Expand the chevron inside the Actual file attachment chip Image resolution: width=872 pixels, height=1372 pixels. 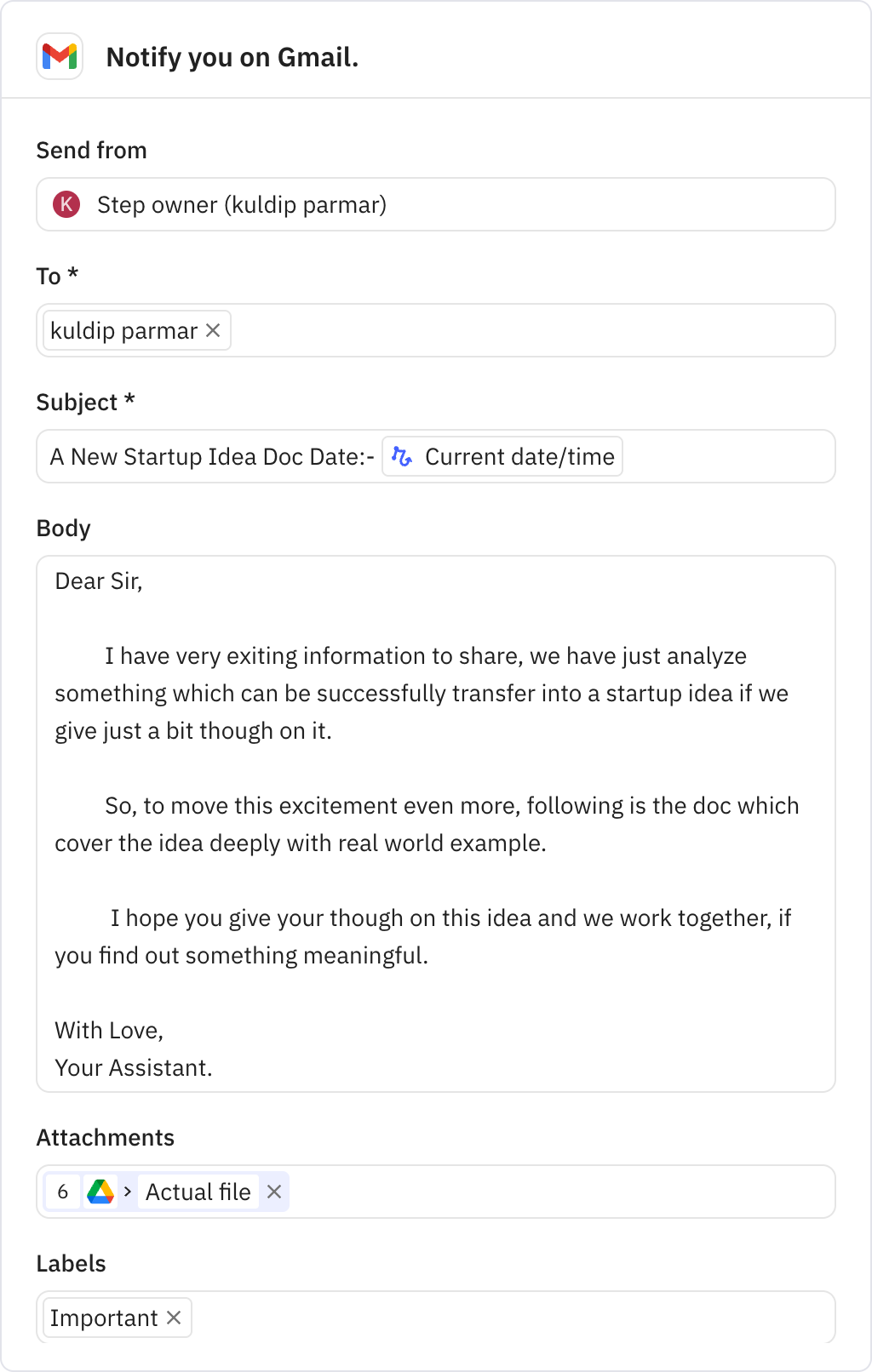click(126, 1192)
